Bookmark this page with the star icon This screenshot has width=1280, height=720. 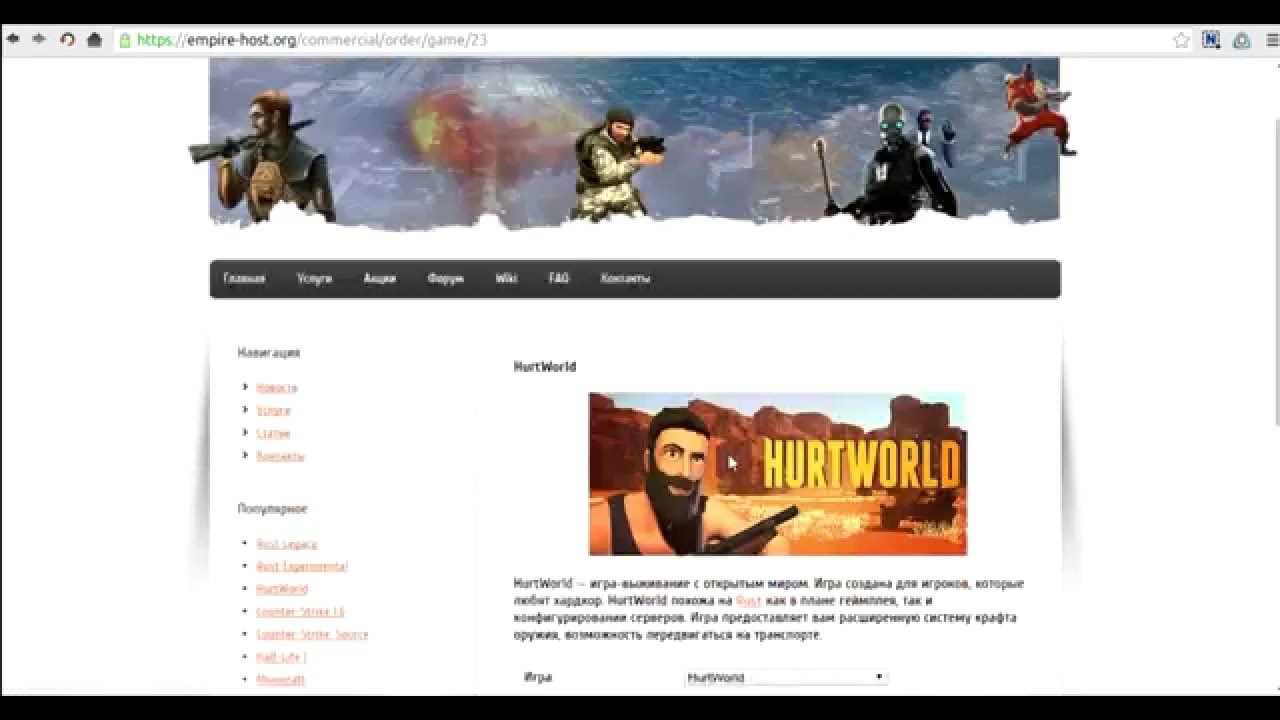pyautogui.click(x=1181, y=40)
